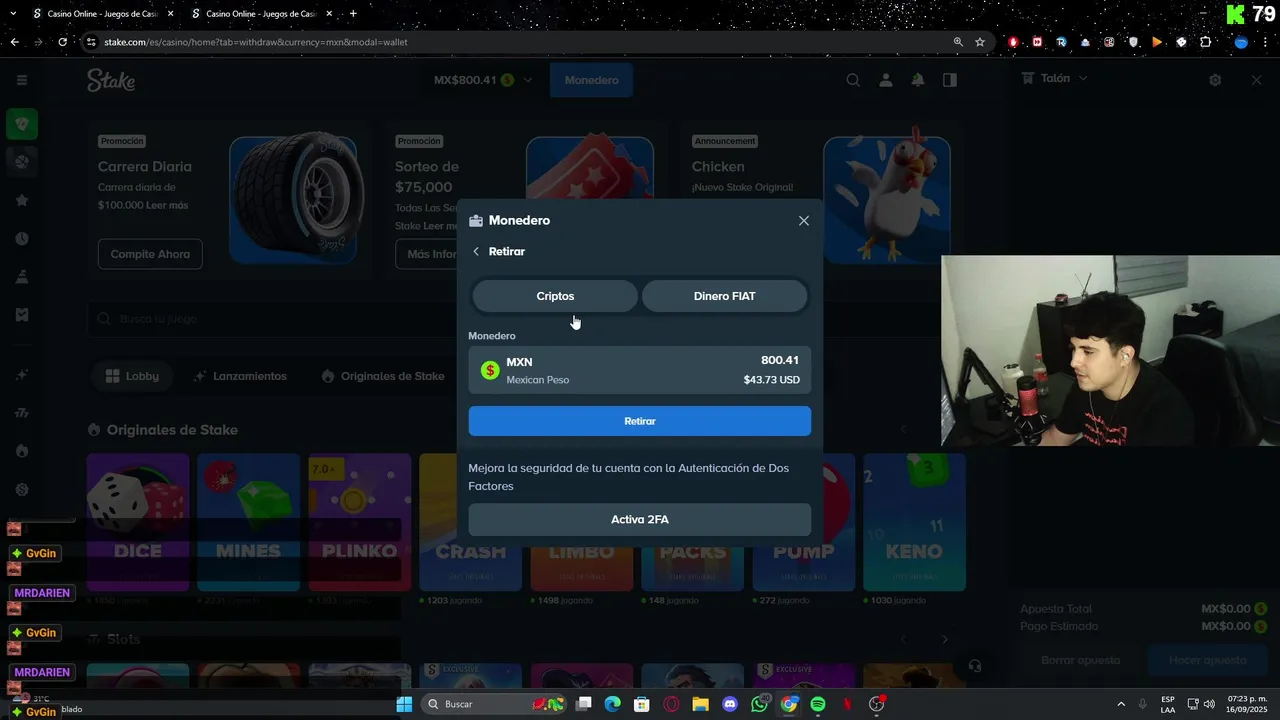Image resolution: width=1280 pixels, height=720 pixels.
Task: Click the MXN dollar coin icon
Action: [490, 370]
